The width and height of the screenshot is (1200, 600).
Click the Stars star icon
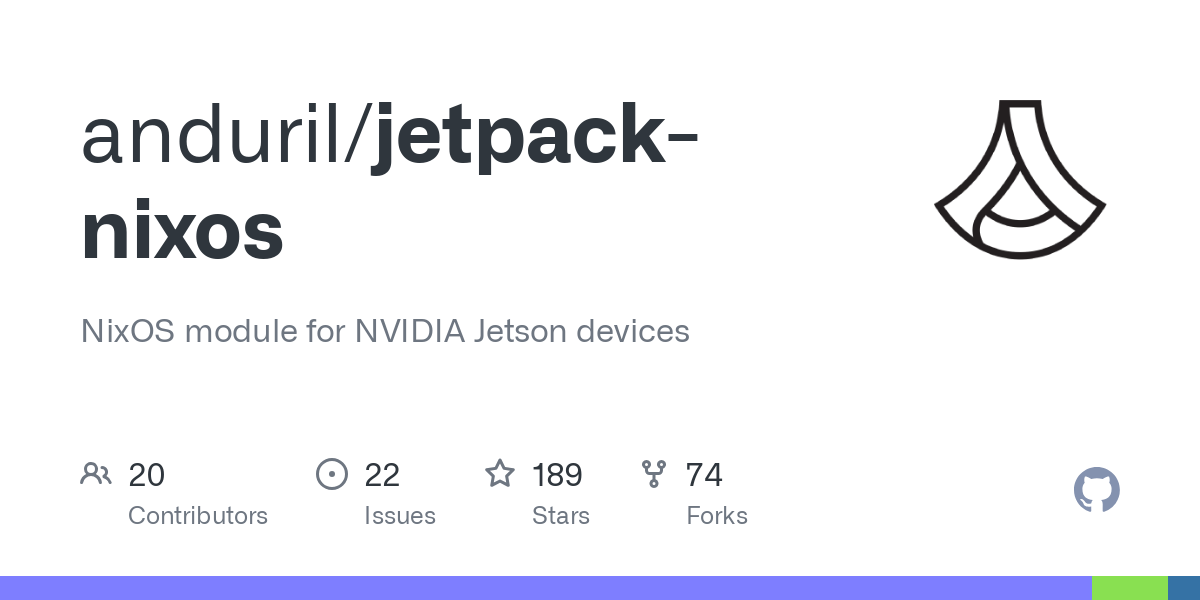[500, 474]
